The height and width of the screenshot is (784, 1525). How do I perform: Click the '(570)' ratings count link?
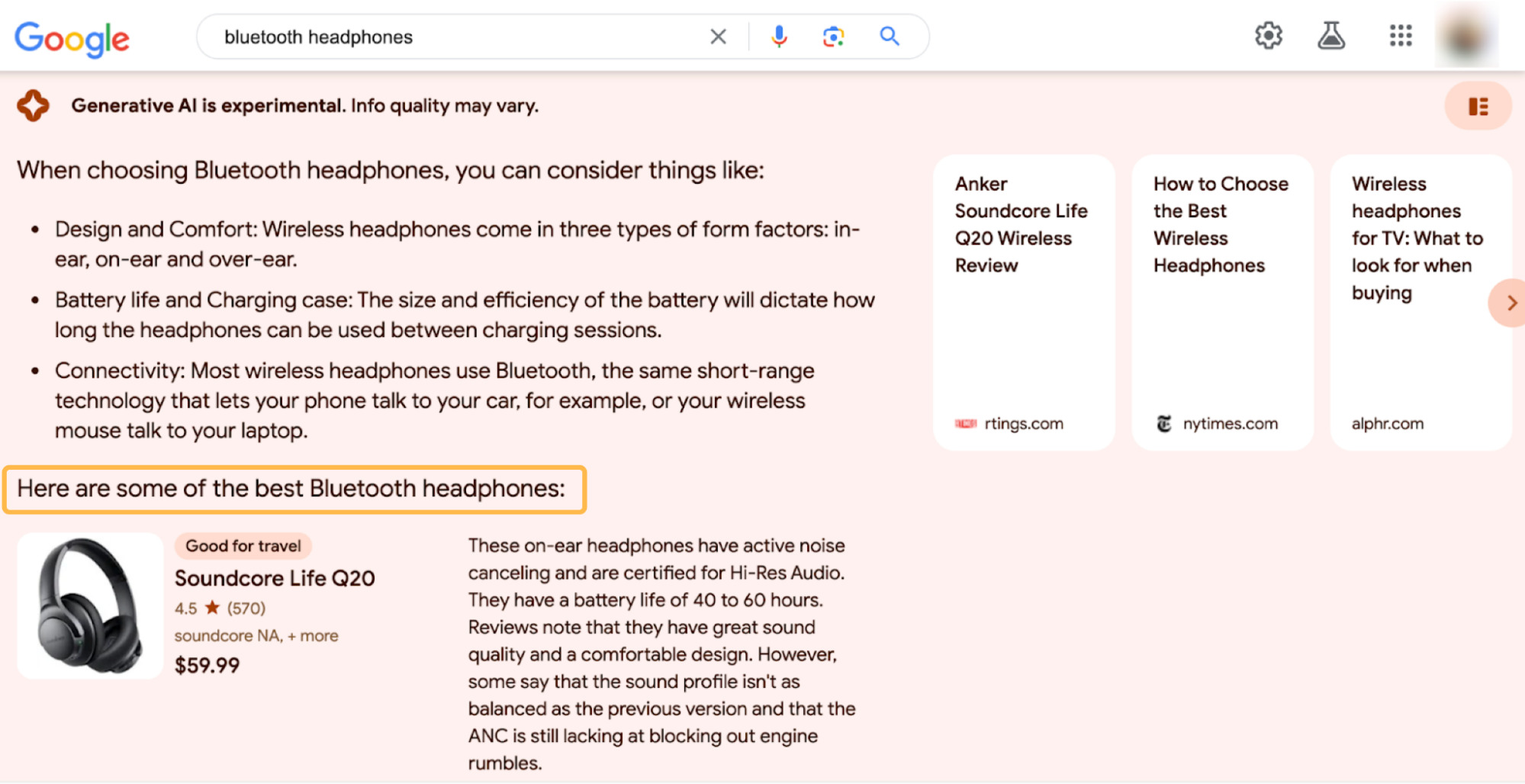[x=246, y=608]
